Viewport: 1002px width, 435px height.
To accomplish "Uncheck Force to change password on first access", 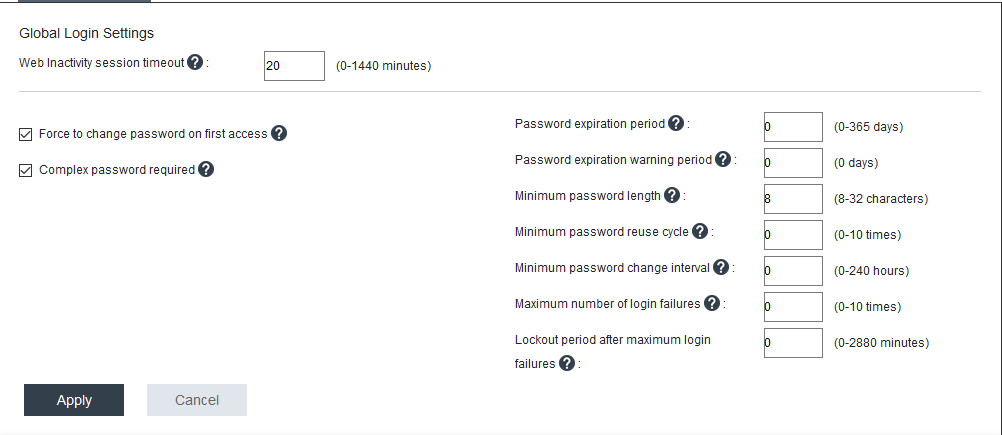I will pos(26,134).
